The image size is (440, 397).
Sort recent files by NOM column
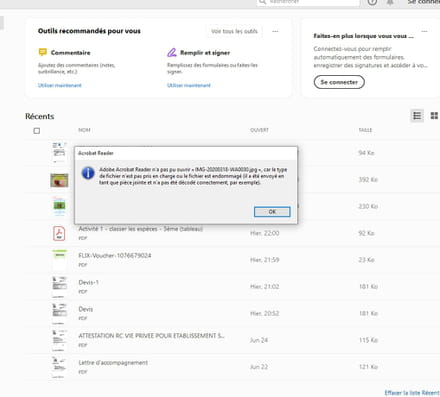84,130
